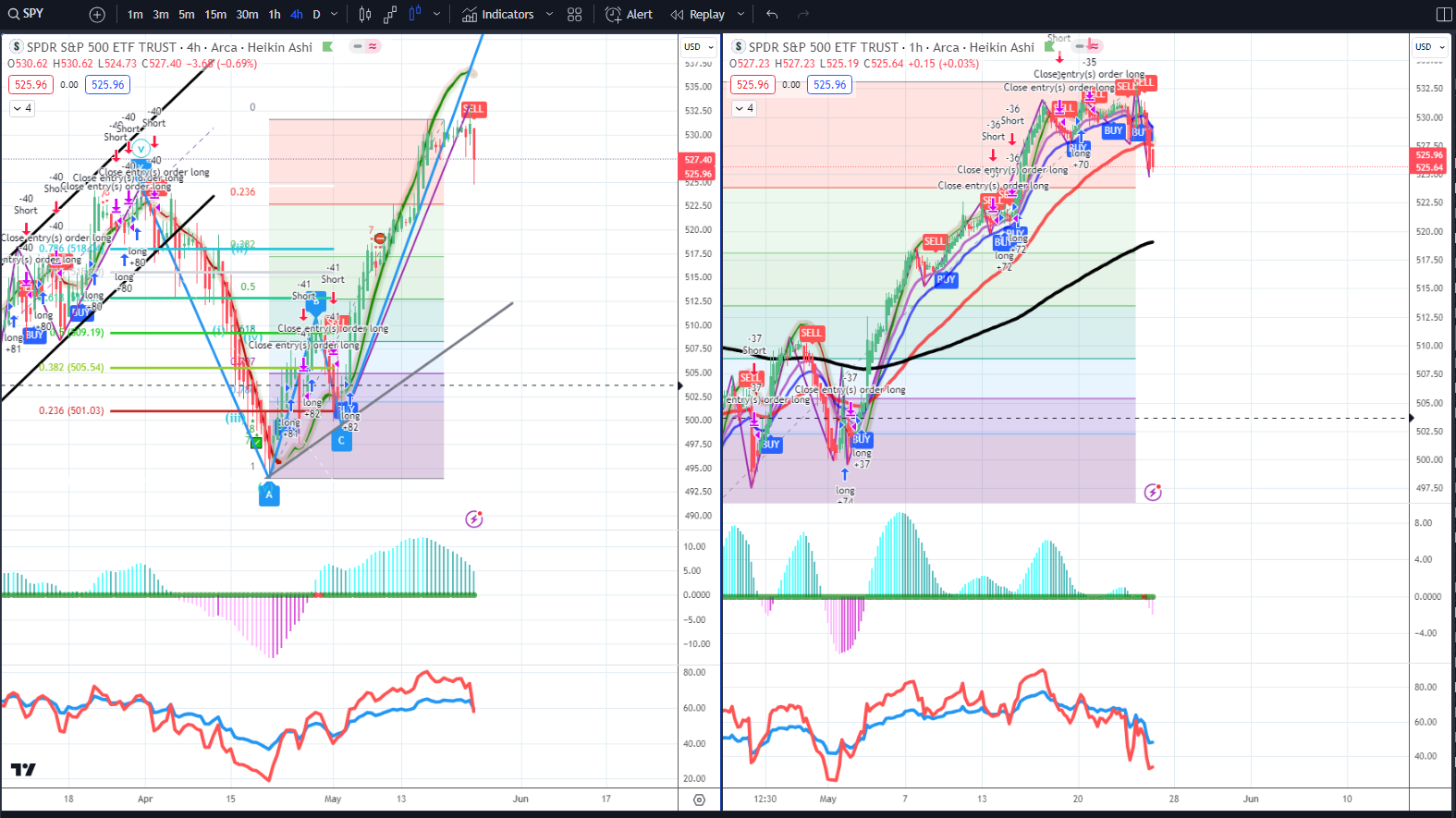Open the layout setup icon at top right
The image size is (1456, 818).
[x=1444, y=15]
